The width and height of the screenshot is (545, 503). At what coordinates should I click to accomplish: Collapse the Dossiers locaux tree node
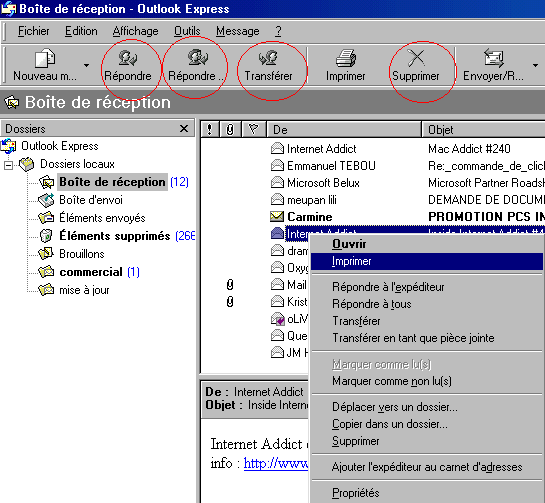pyautogui.click(x=8, y=165)
